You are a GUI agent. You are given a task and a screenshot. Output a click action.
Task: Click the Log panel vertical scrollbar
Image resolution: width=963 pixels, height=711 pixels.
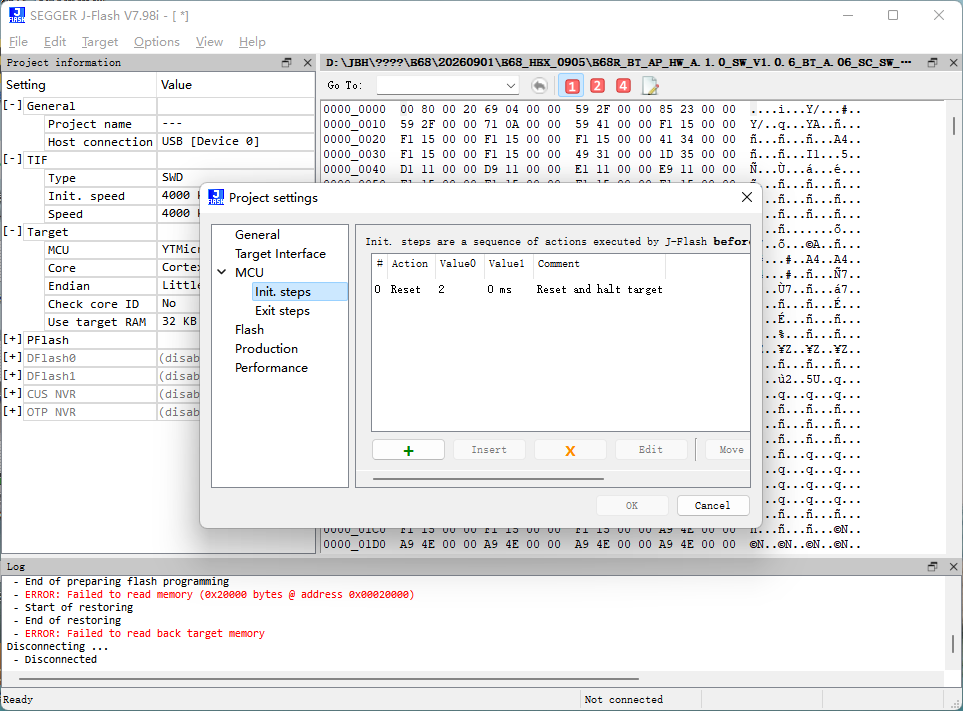[x=953, y=644]
